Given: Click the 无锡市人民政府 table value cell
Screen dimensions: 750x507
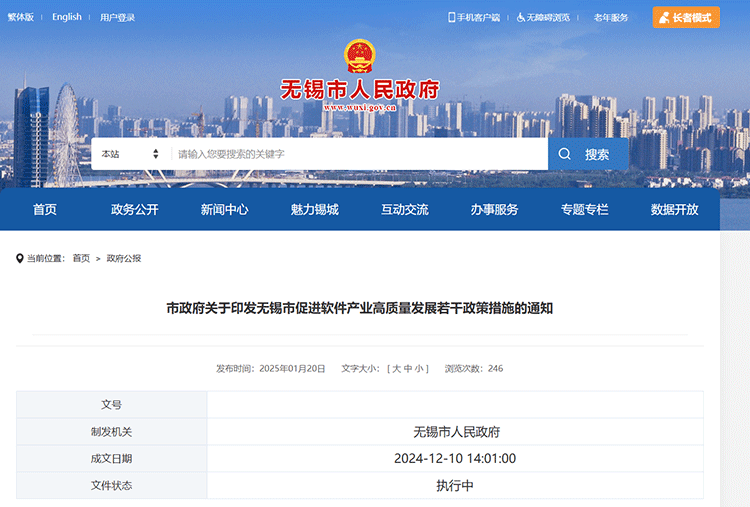Looking at the screenshot, I should click(x=456, y=432).
